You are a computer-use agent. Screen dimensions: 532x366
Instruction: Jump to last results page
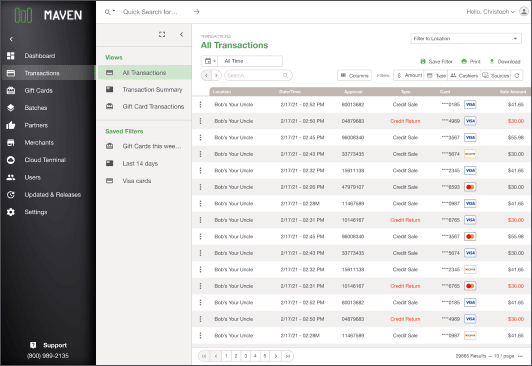(288, 356)
